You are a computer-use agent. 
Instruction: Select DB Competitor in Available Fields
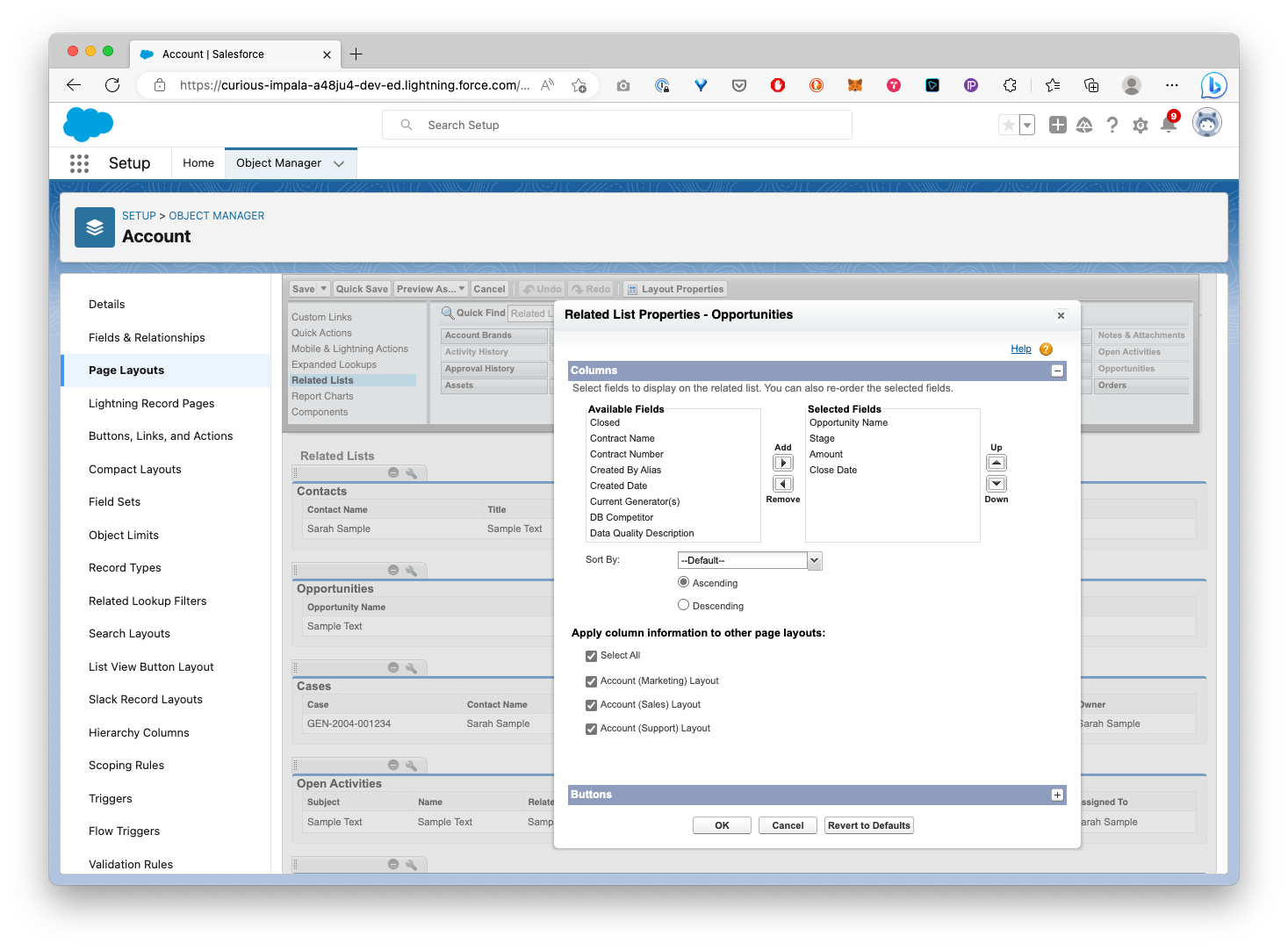click(622, 518)
